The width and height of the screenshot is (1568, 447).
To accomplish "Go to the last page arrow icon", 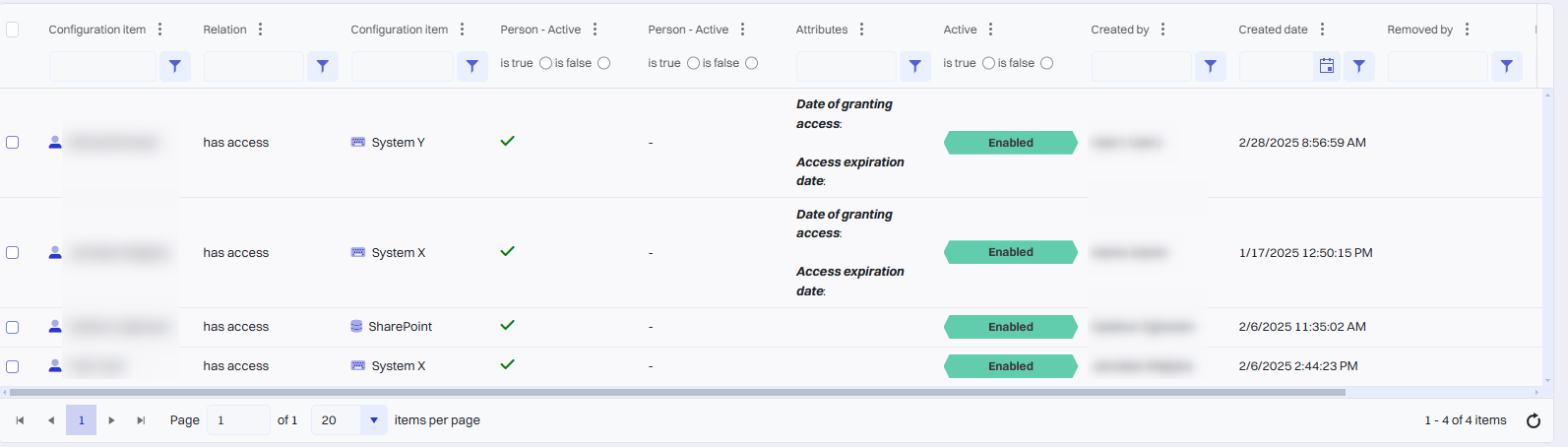I will coord(141,420).
